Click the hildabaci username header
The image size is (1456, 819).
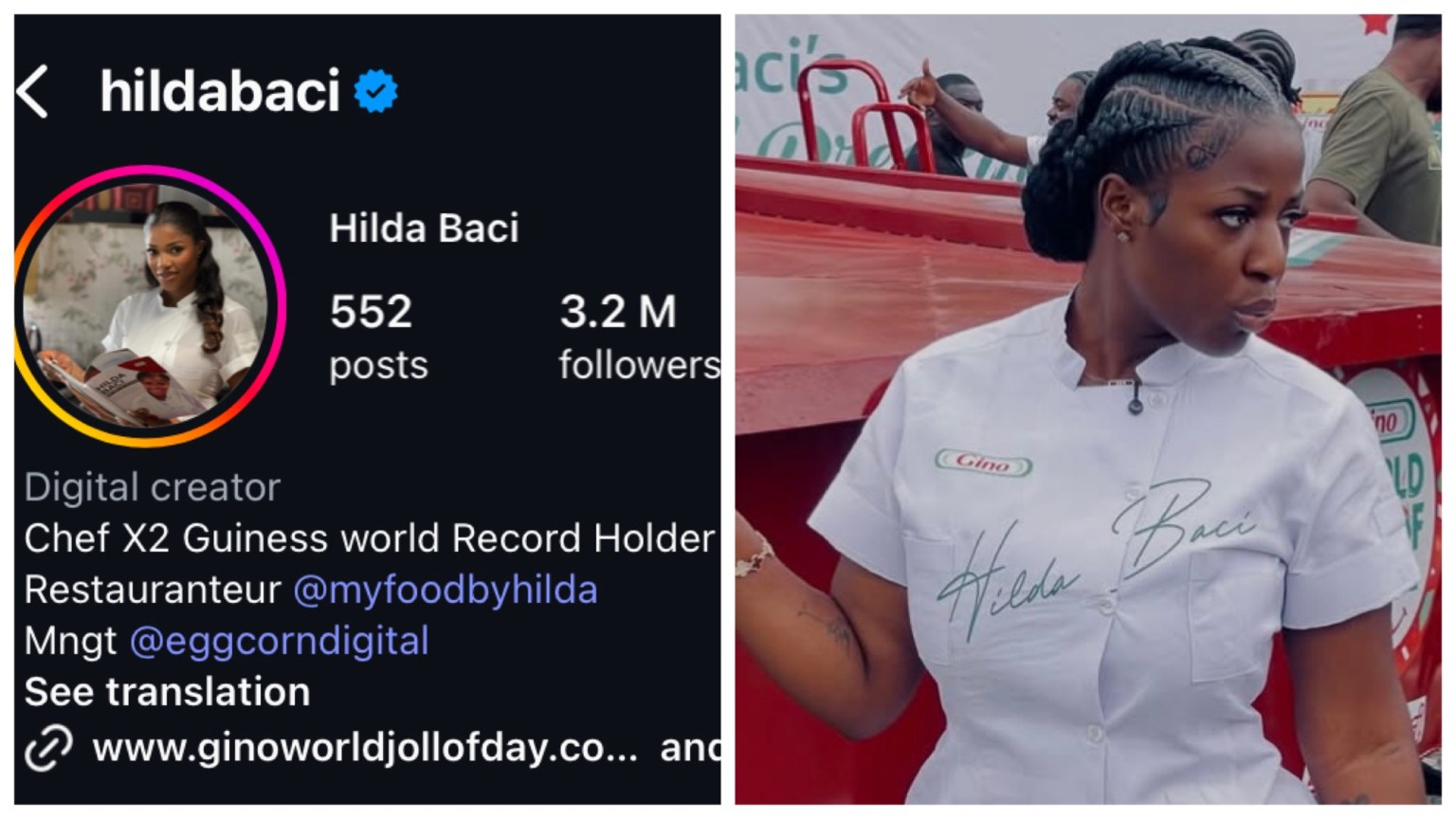point(220,91)
